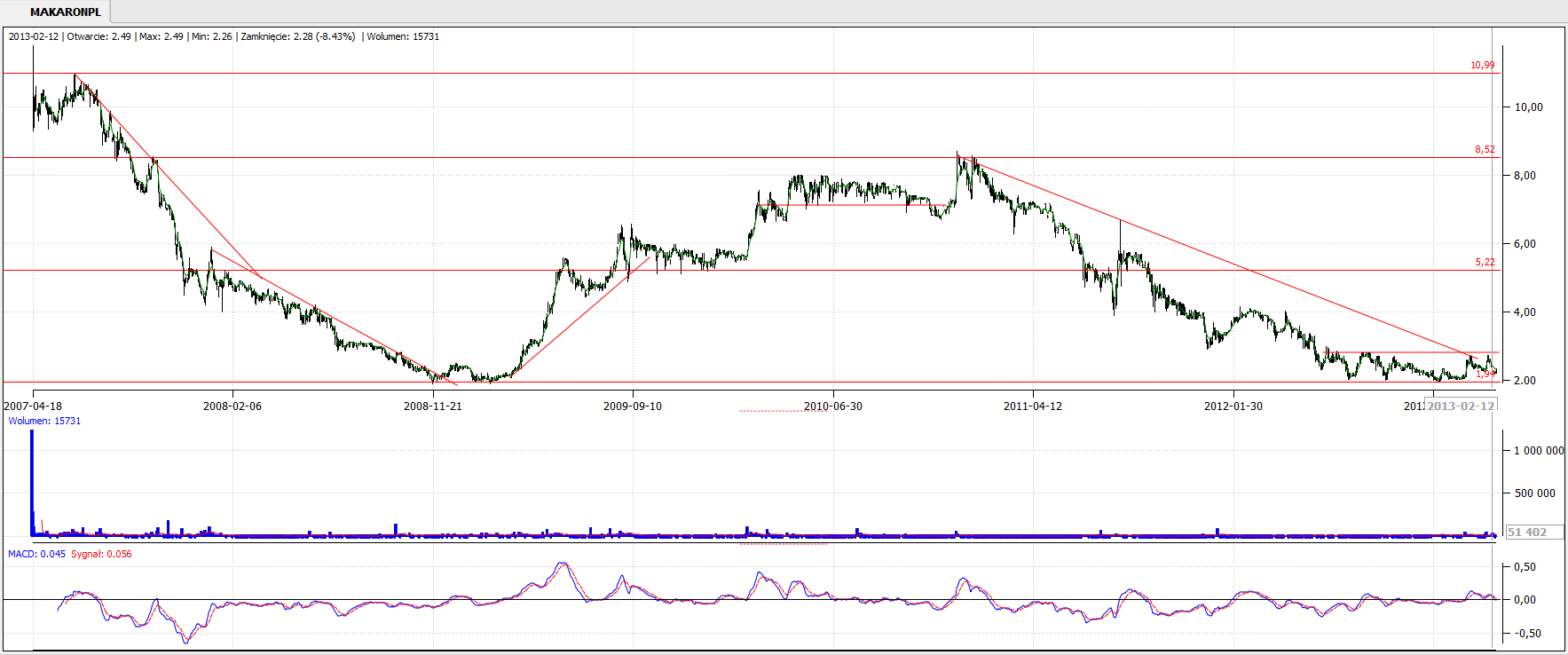Click Min: 2.26 in the header line
1568x655 pixels.
[212, 36]
